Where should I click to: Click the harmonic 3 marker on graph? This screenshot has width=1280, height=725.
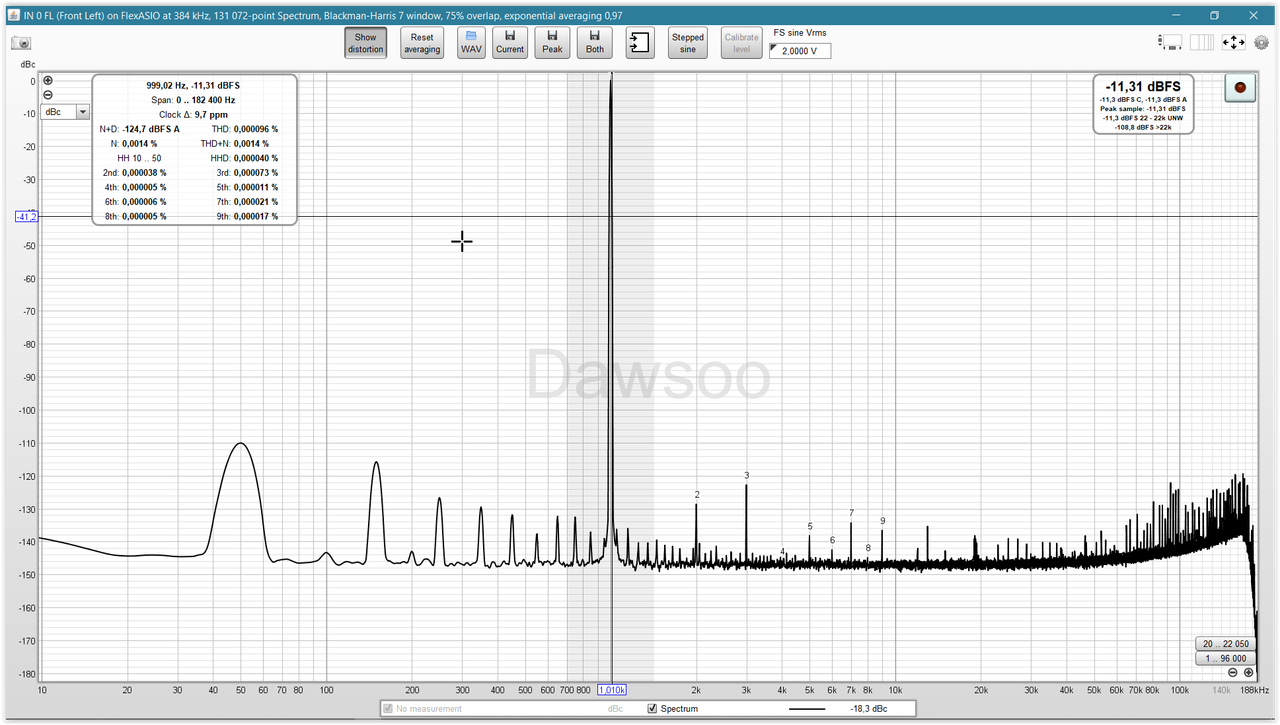click(x=746, y=475)
